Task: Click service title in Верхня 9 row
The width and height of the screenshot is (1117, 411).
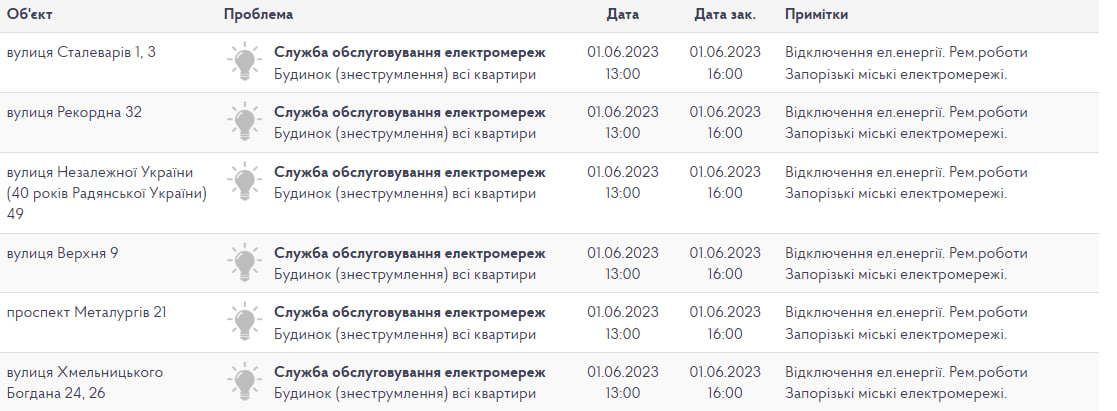Action: (410, 253)
